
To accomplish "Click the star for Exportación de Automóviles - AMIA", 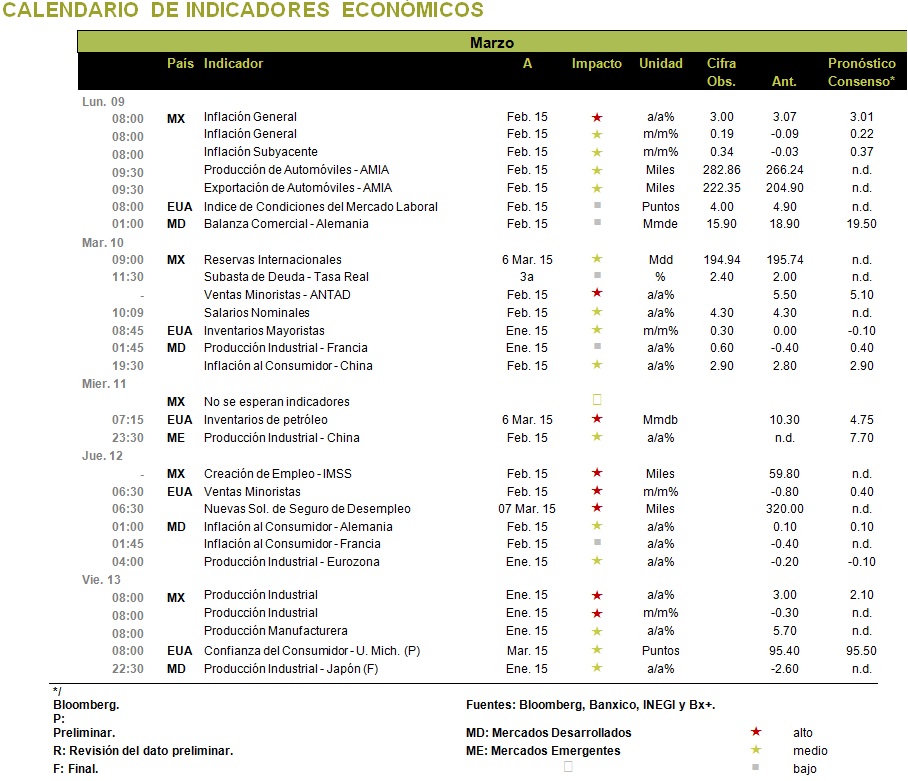I will tap(597, 188).
